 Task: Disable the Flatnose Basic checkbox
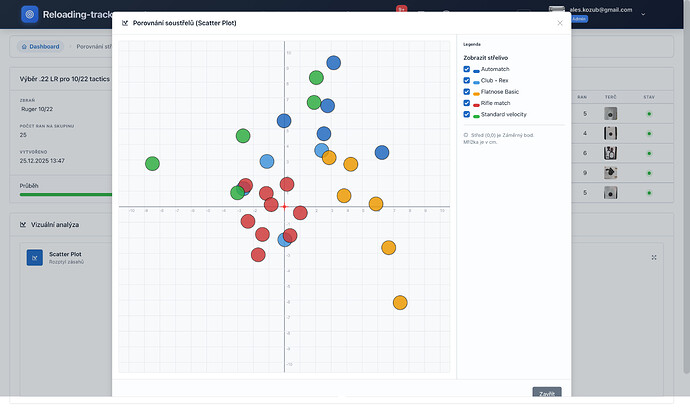pyautogui.click(x=467, y=92)
